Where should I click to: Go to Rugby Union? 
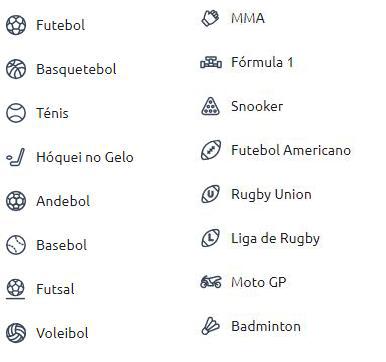(271, 194)
